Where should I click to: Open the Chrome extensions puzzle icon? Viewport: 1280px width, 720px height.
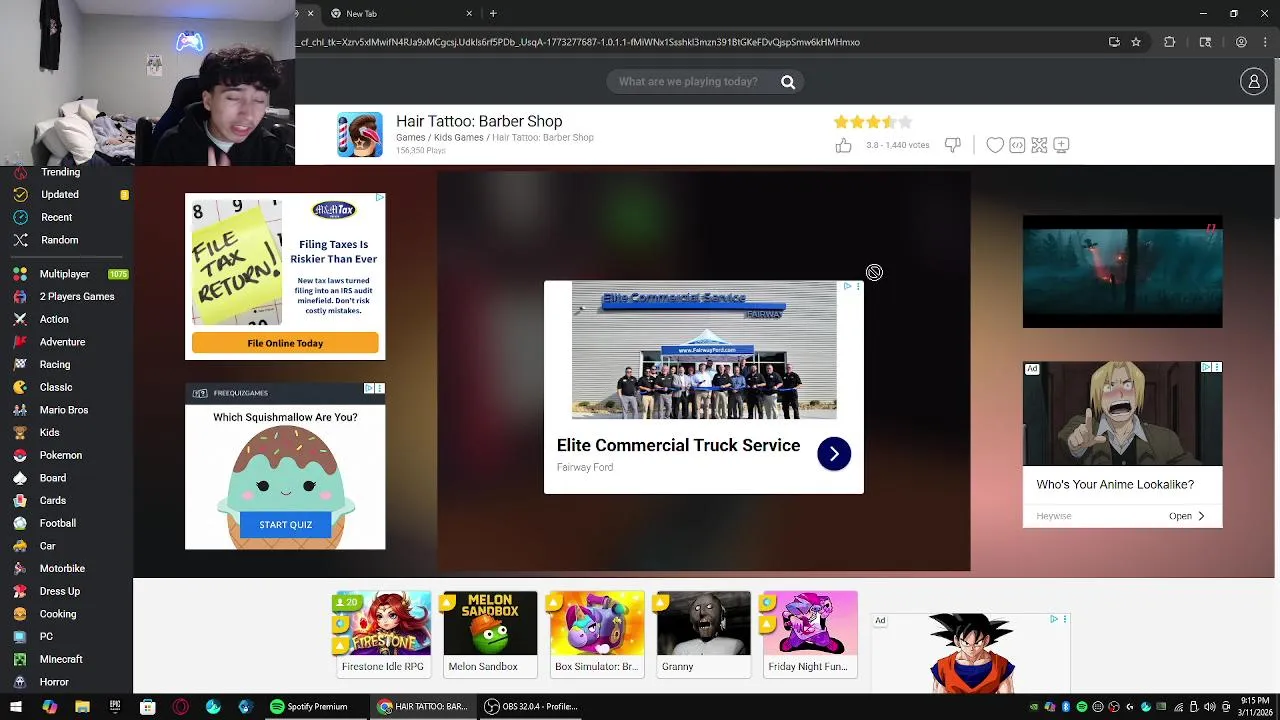pyautogui.click(x=1169, y=42)
